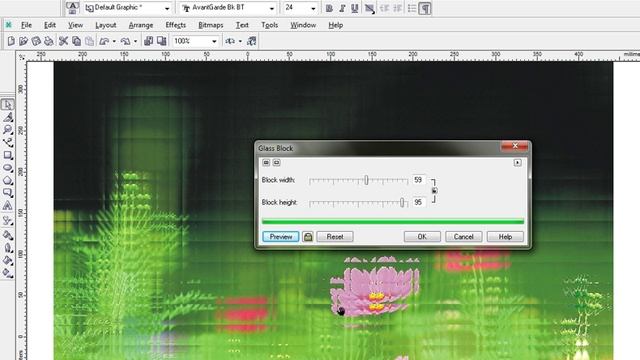Toggle the block width/height lock
The height and width of the screenshot is (360, 640).
(x=435, y=191)
